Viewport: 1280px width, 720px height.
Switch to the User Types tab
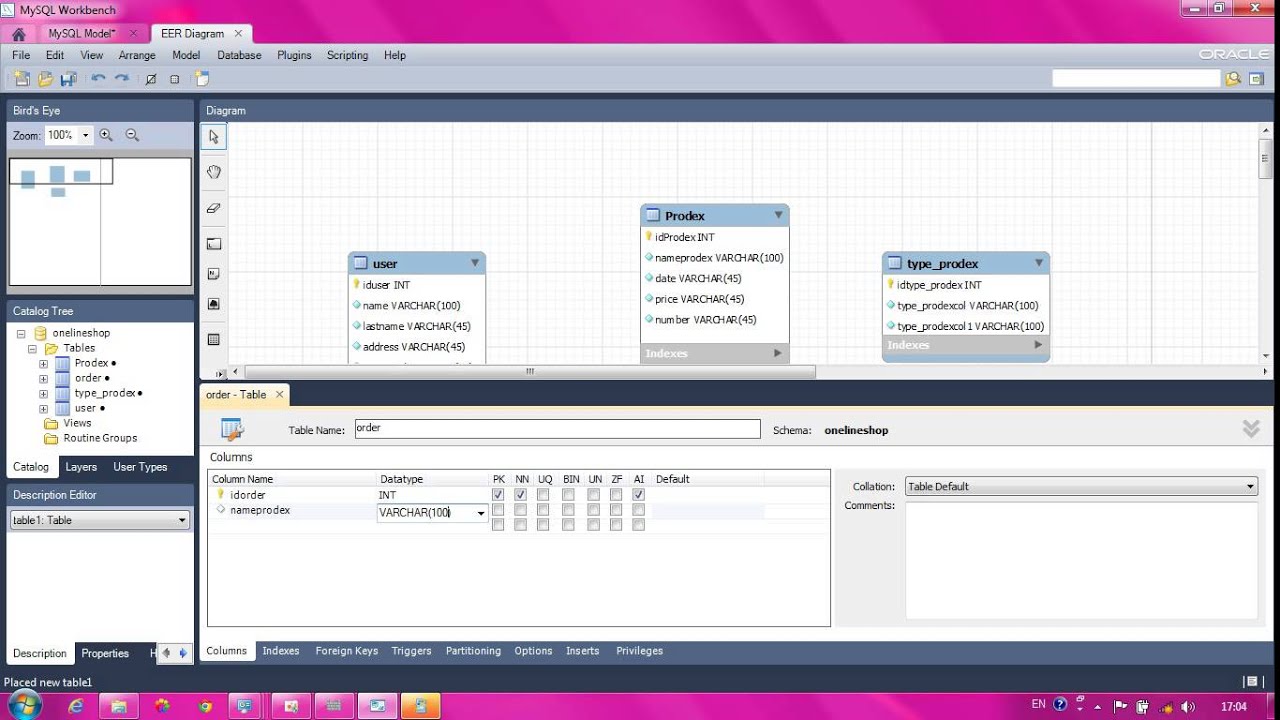click(x=140, y=467)
